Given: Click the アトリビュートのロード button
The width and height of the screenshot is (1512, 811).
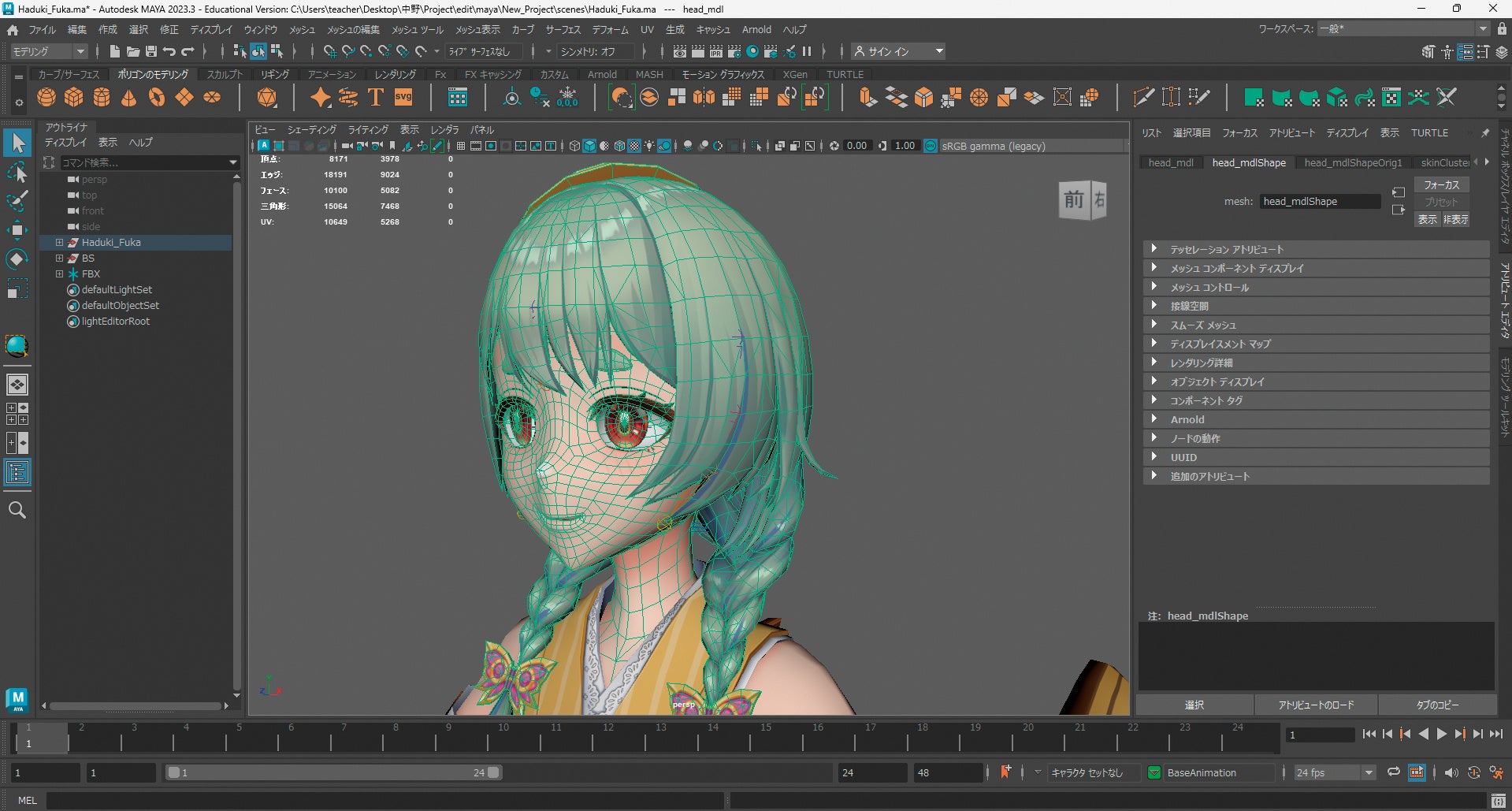Looking at the screenshot, I should pyautogui.click(x=1315, y=705).
